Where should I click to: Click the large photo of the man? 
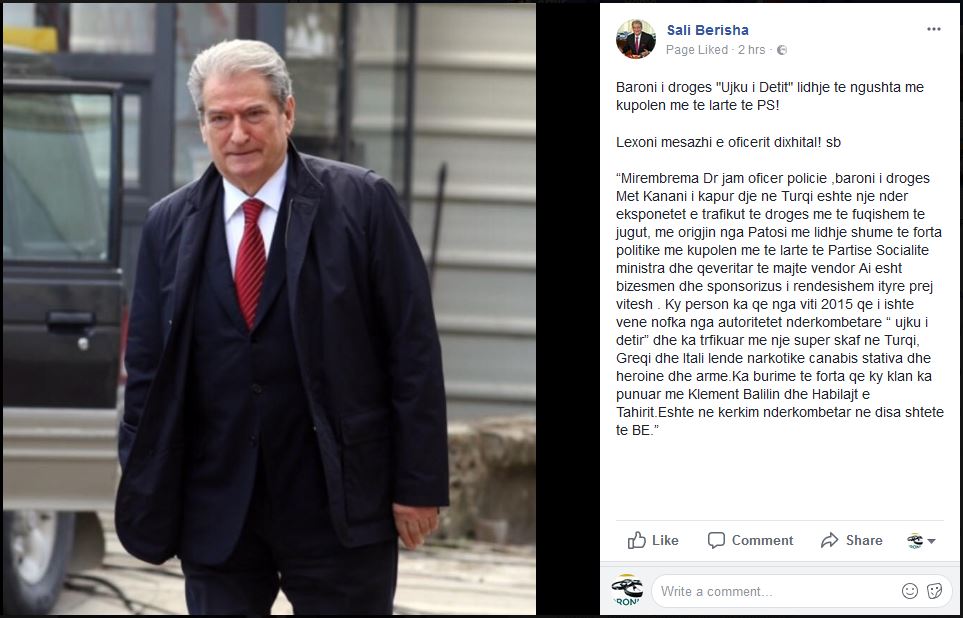(x=269, y=309)
